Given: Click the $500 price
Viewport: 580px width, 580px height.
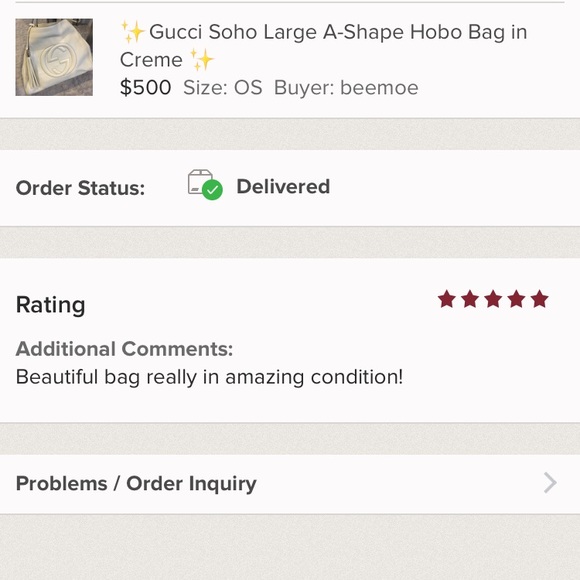Looking at the screenshot, I should click(145, 88).
